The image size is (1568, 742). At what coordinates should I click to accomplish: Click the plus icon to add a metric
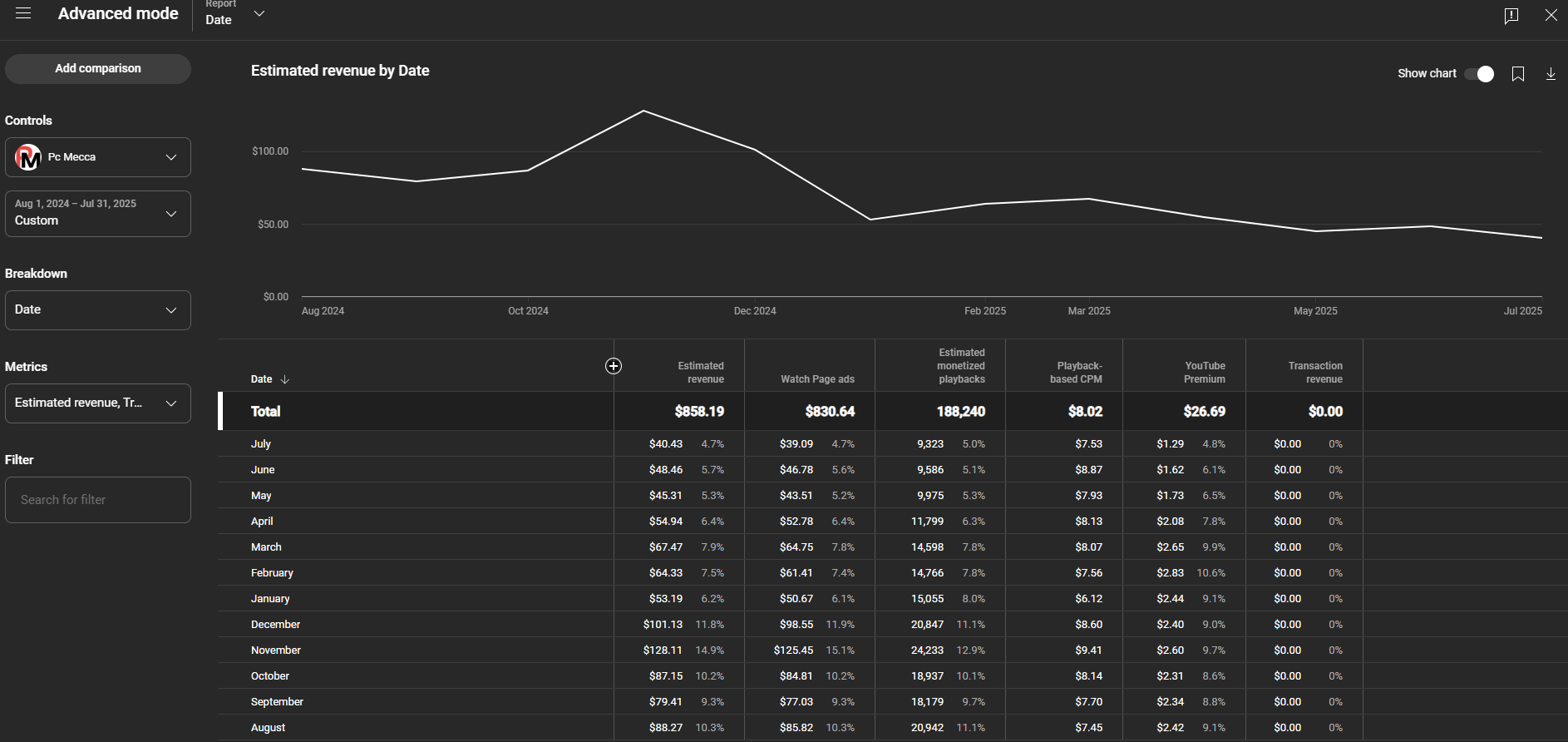(614, 366)
